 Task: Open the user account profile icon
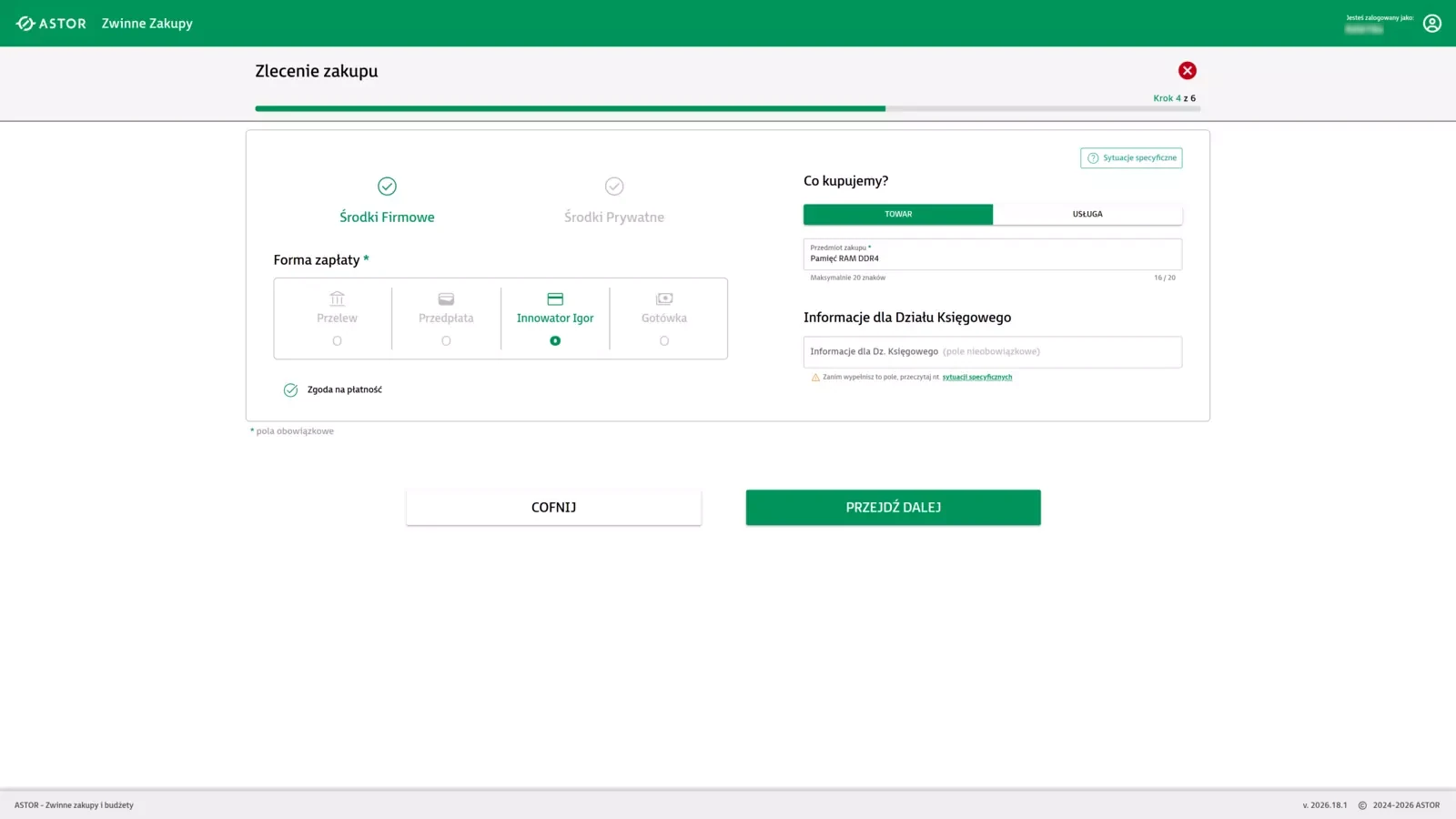click(1431, 24)
